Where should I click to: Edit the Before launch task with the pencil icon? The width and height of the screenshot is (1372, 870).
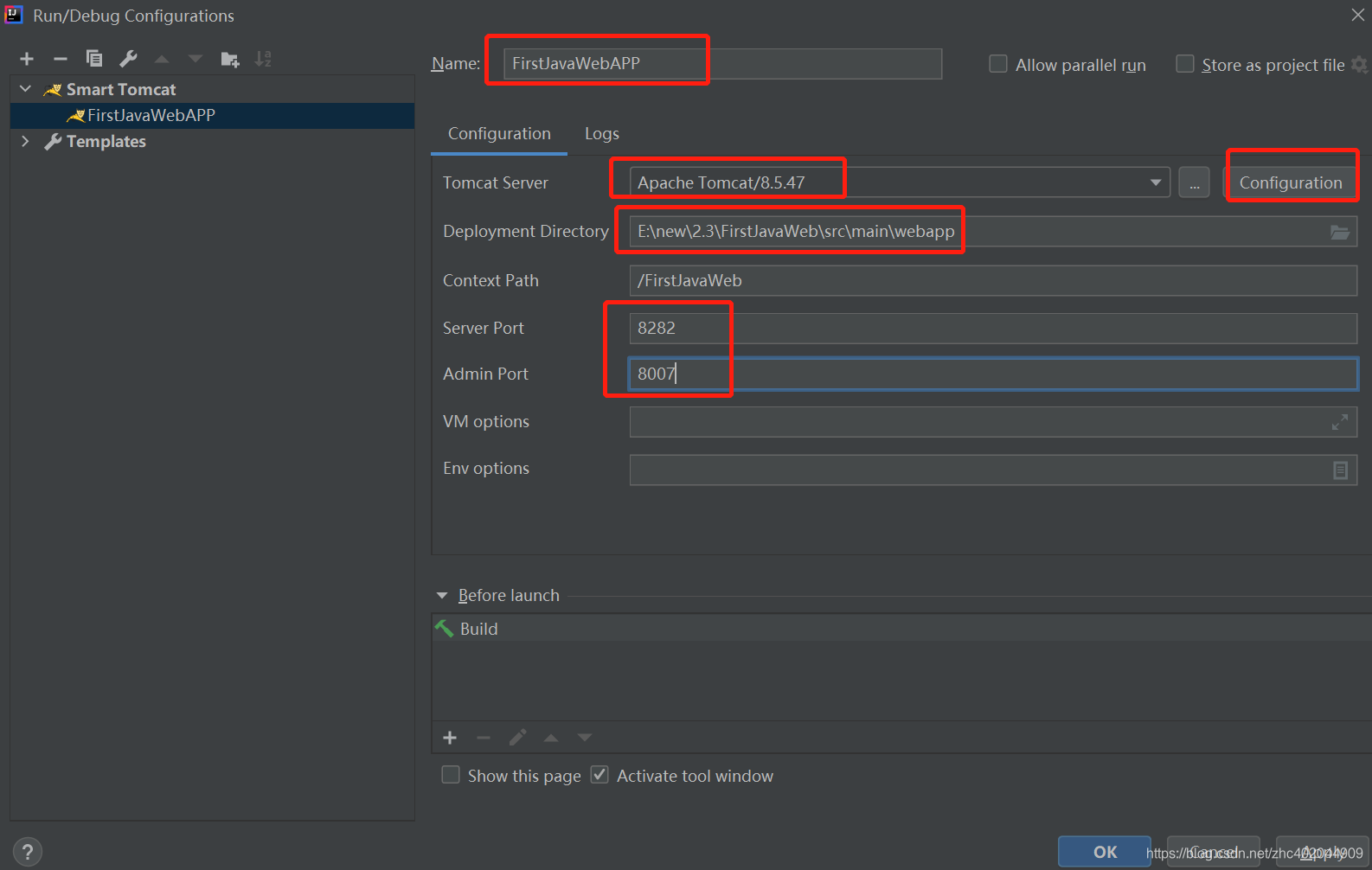click(517, 738)
